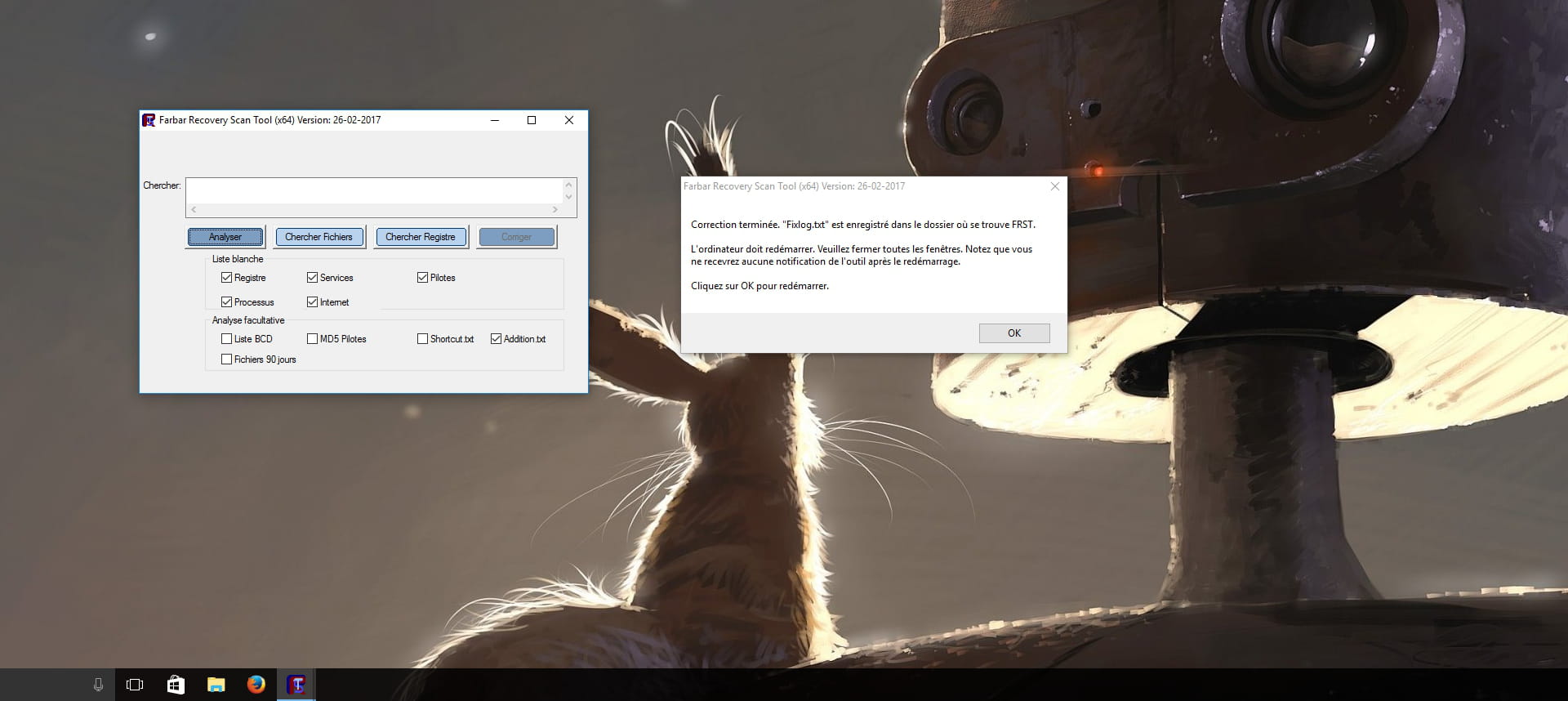Click the Corriger button

point(516,237)
